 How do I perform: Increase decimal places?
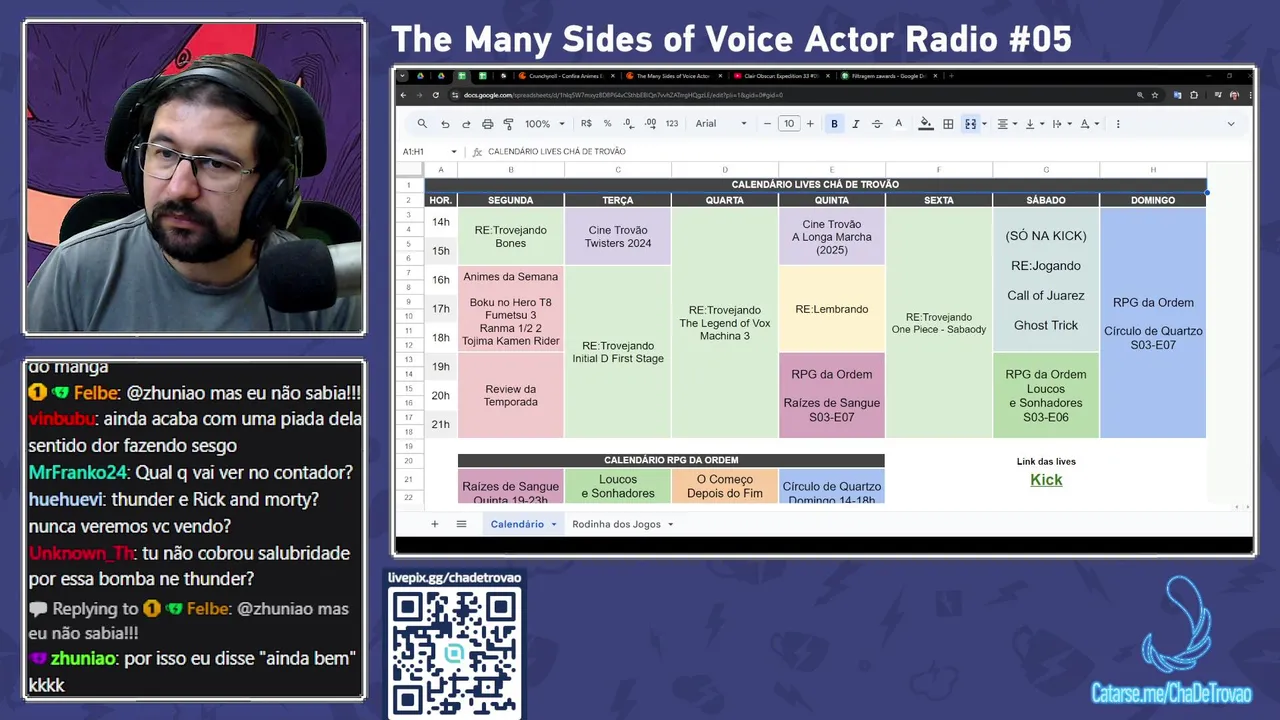click(650, 124)
